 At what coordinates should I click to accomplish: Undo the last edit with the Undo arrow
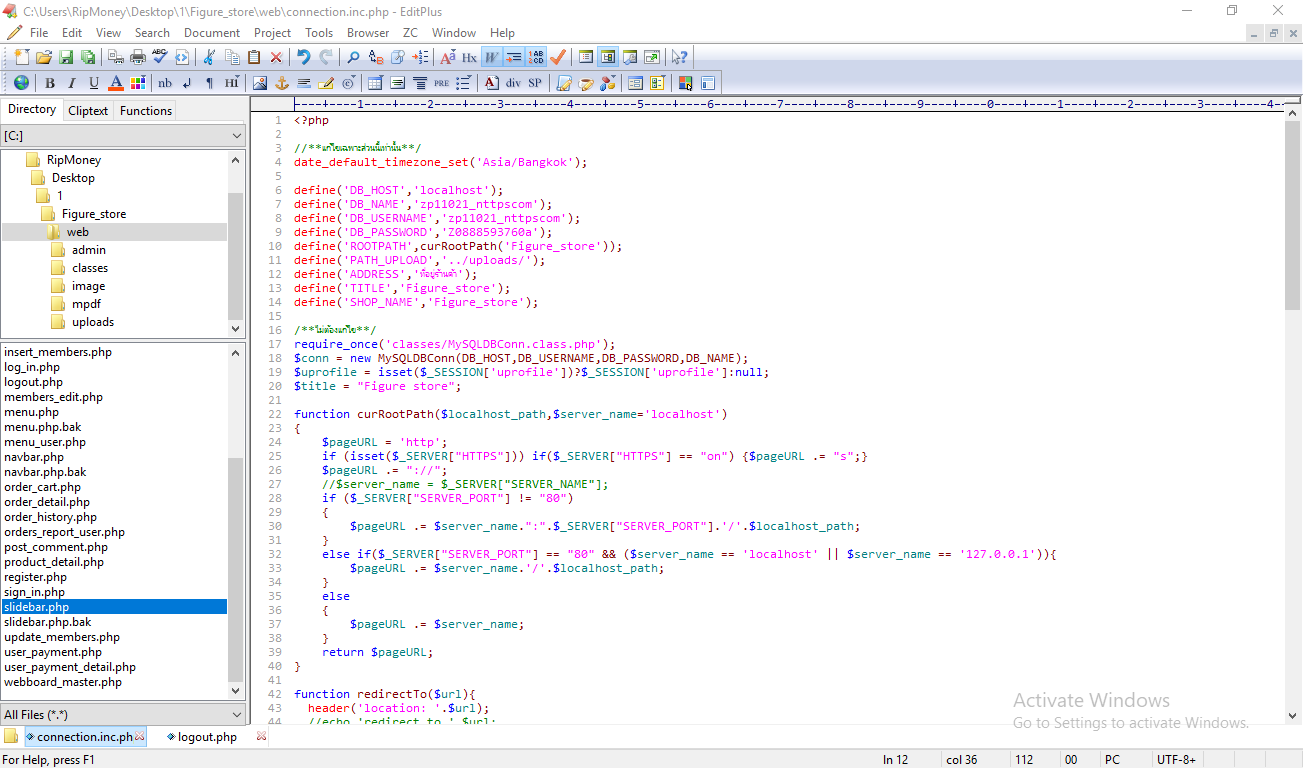(x=303, y=57)
